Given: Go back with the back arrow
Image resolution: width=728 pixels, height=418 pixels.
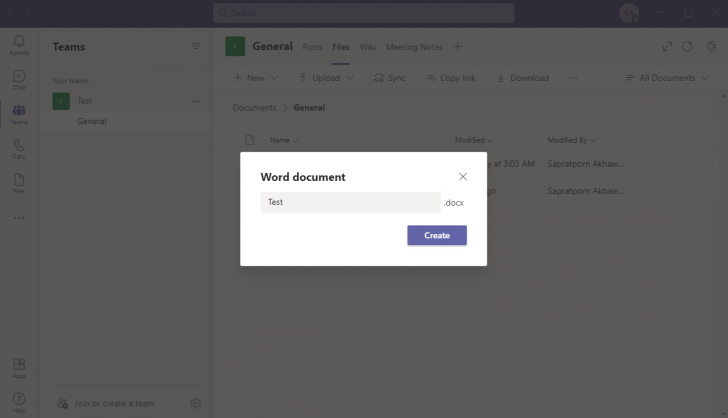Looking at the screenshot, I should coord(10,13).
